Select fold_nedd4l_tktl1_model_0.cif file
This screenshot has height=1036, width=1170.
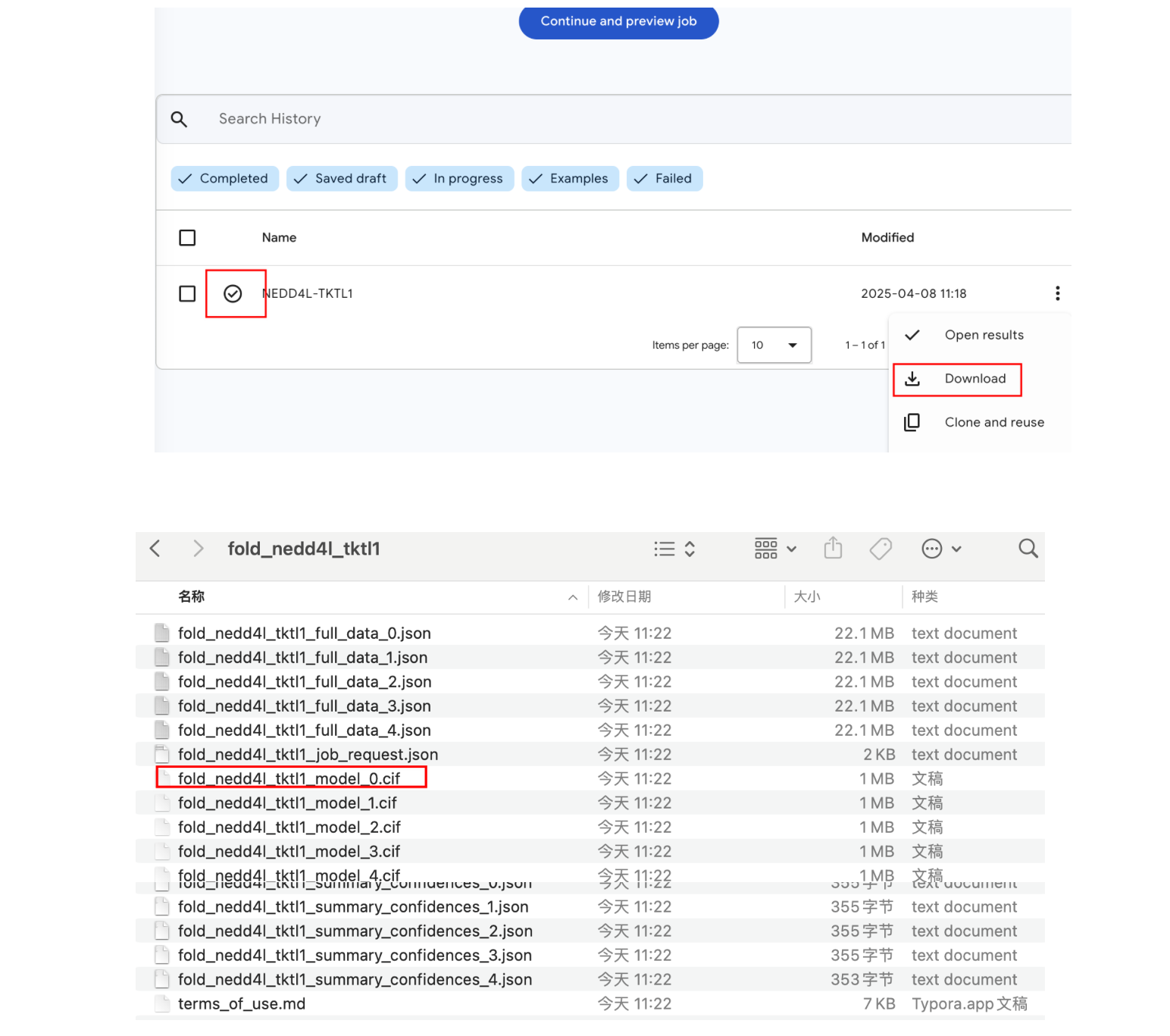[590, 779]
